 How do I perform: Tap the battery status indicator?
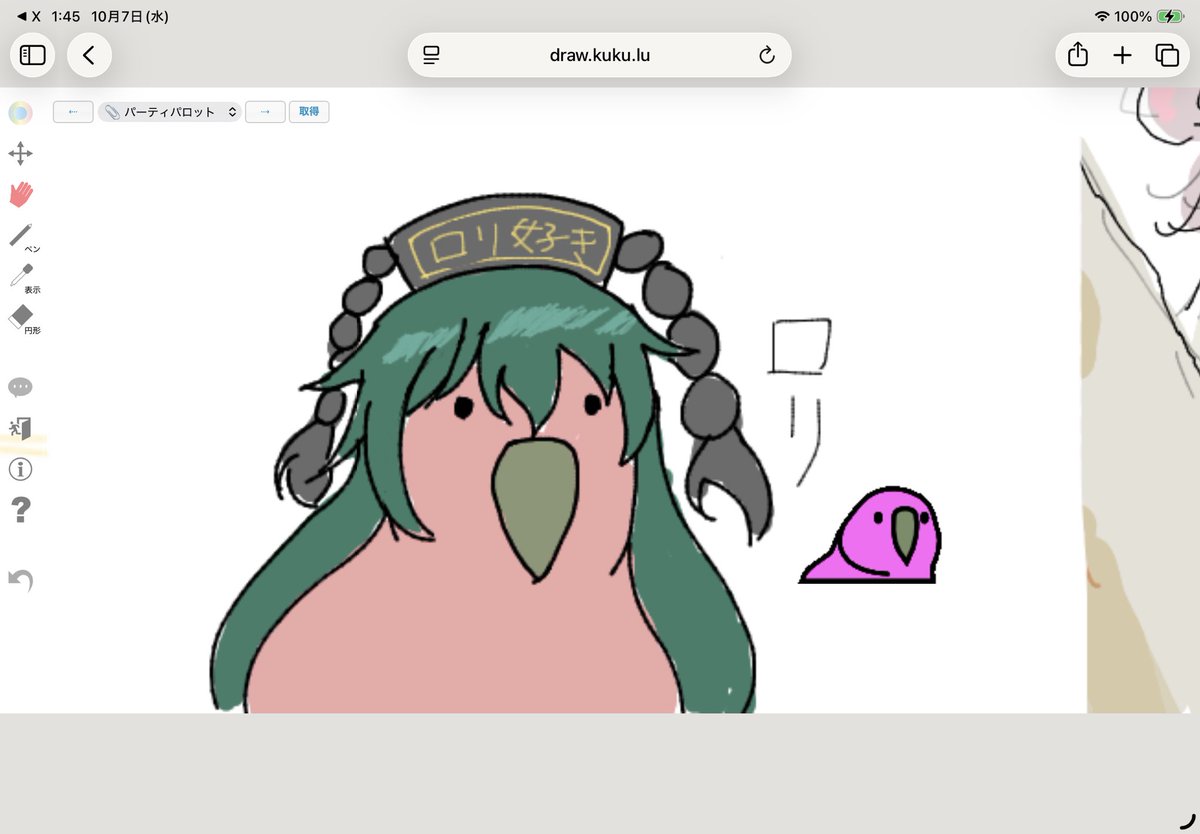[x=1170, y=16]
